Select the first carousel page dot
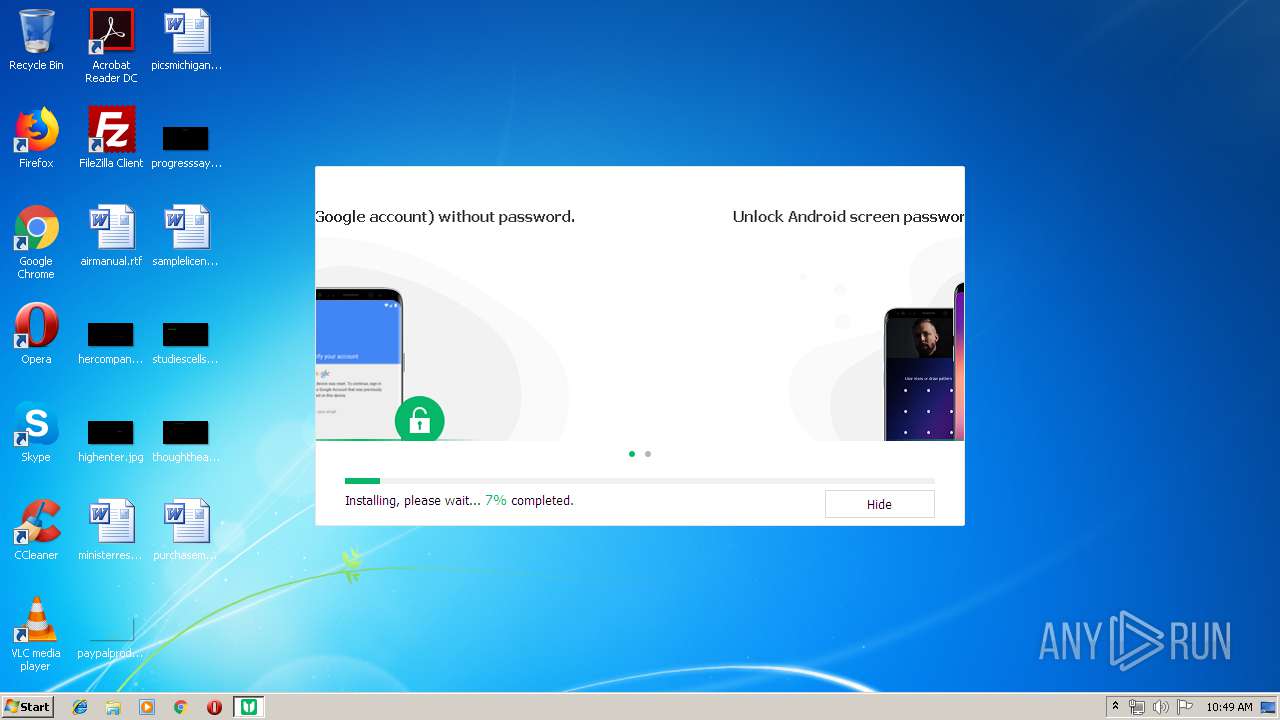This screenshot has height=720, width=1280. 632,454
